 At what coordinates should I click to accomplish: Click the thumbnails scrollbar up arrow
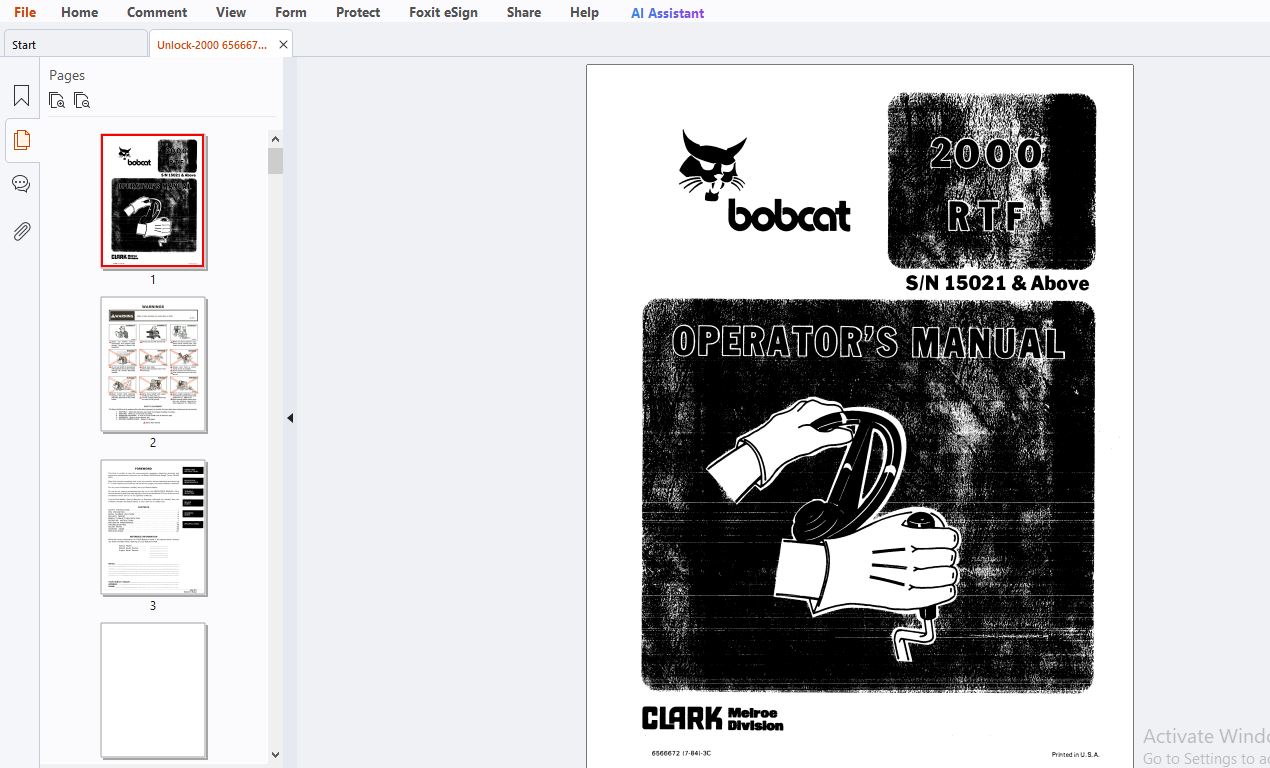(x=276, y=138)
